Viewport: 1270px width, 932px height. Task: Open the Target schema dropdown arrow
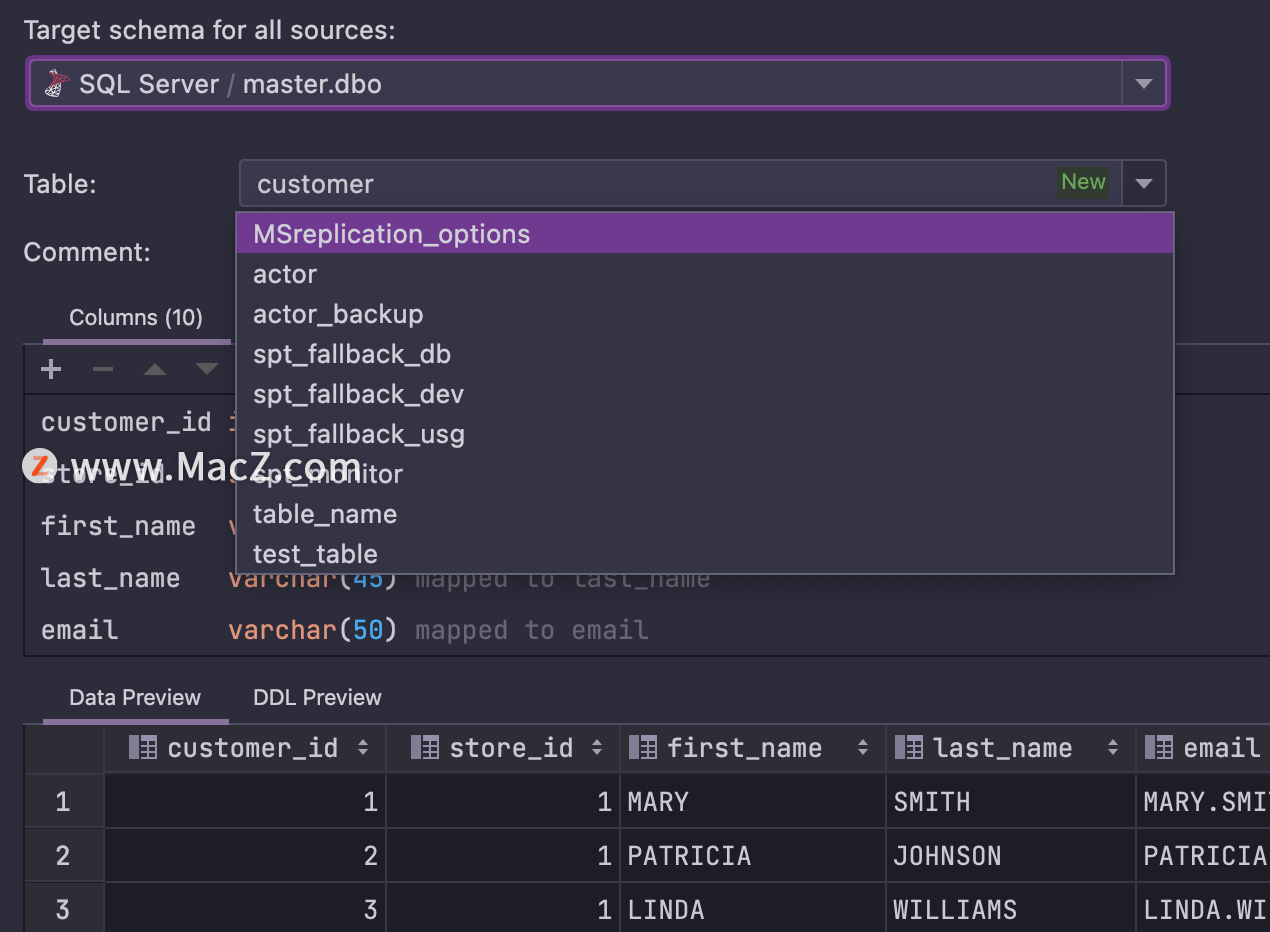(x=1143, y=84)
